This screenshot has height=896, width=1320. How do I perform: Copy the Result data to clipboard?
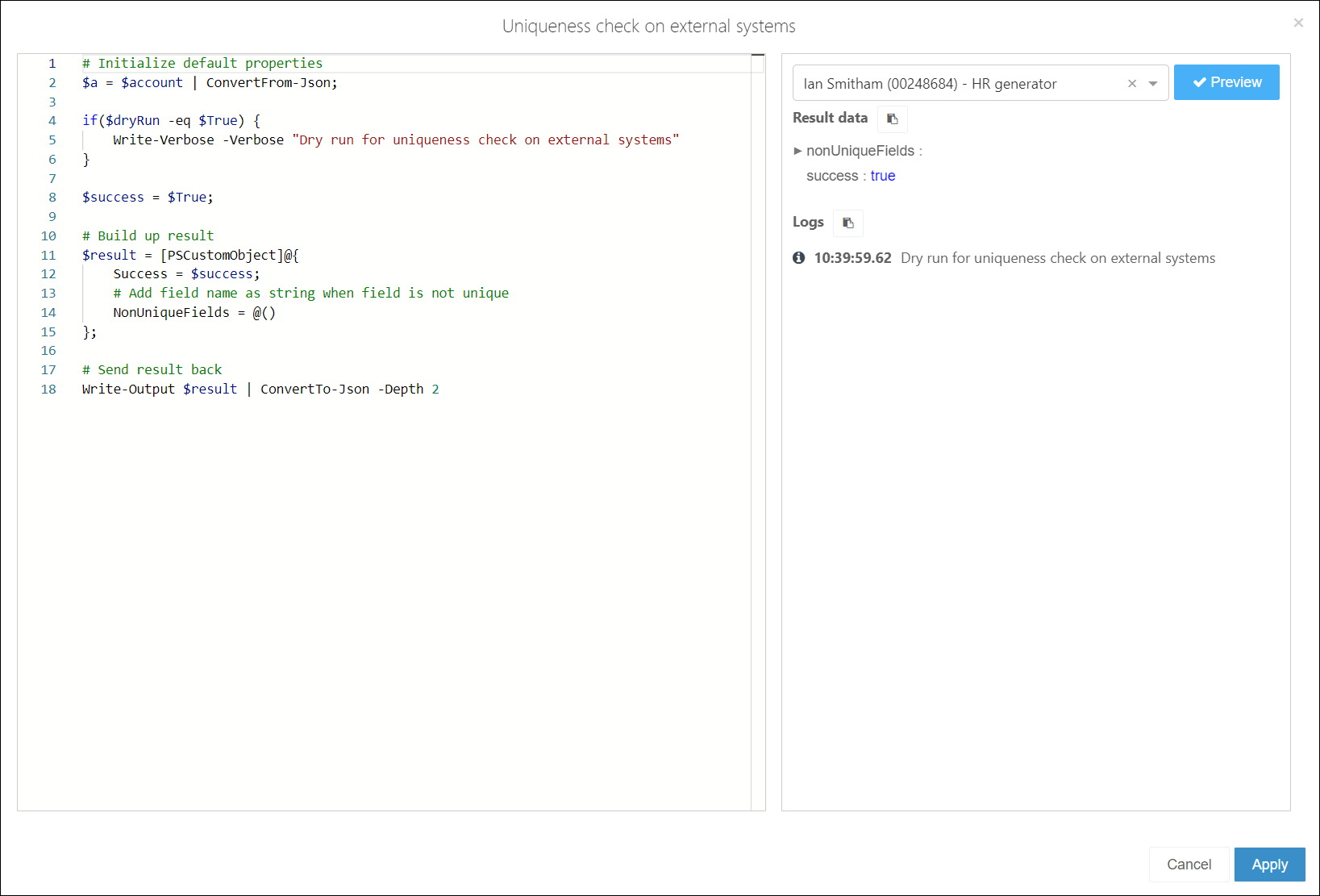[x=892, y=119]
